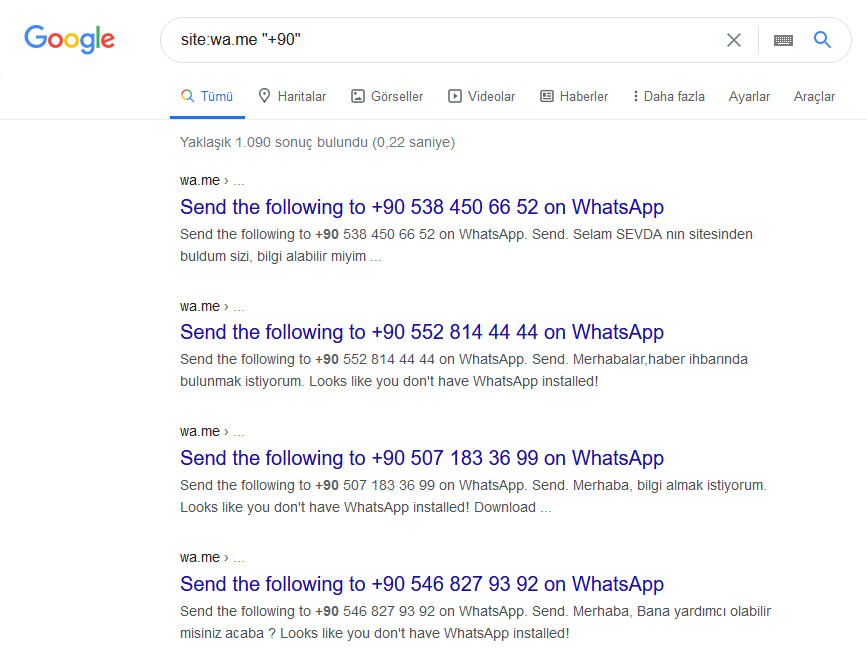Click the Google logo
The image size is (867, 650).
pyautogui.click(x=69, y=40)
